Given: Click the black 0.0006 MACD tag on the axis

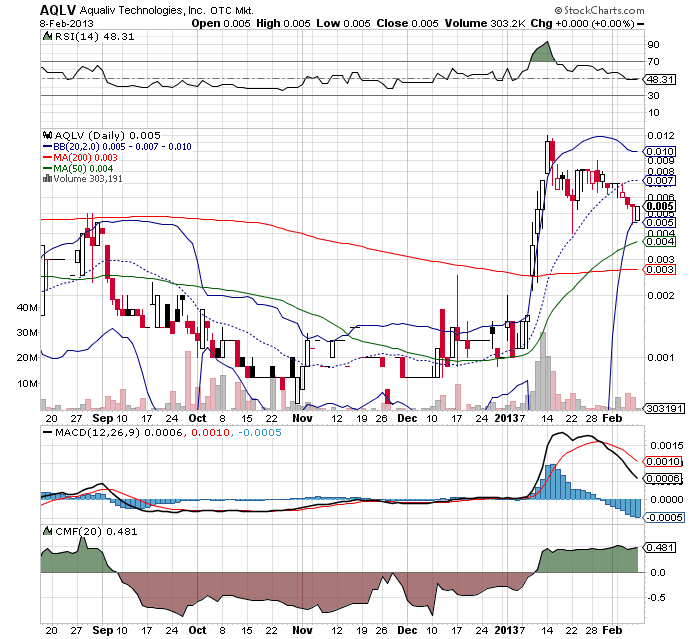Looking at the screenshot, I should (x=663, y=479).
